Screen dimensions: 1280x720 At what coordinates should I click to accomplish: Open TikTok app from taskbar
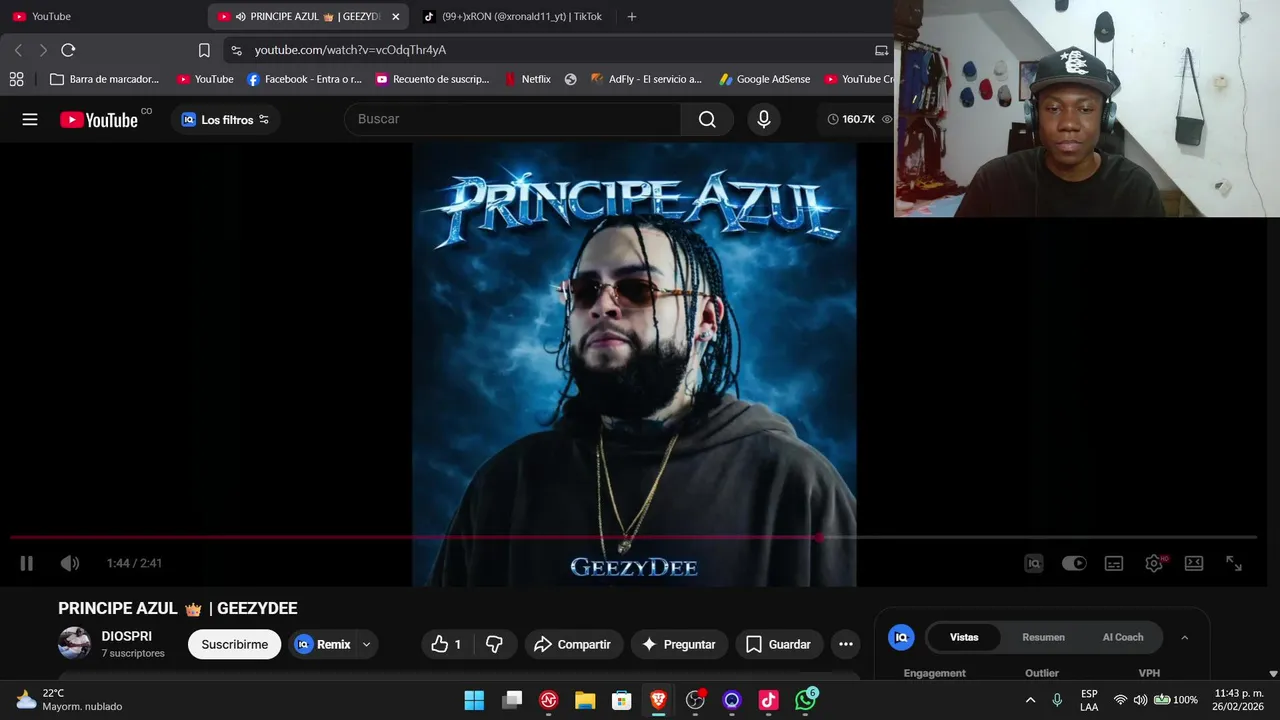tap(768, 700)
